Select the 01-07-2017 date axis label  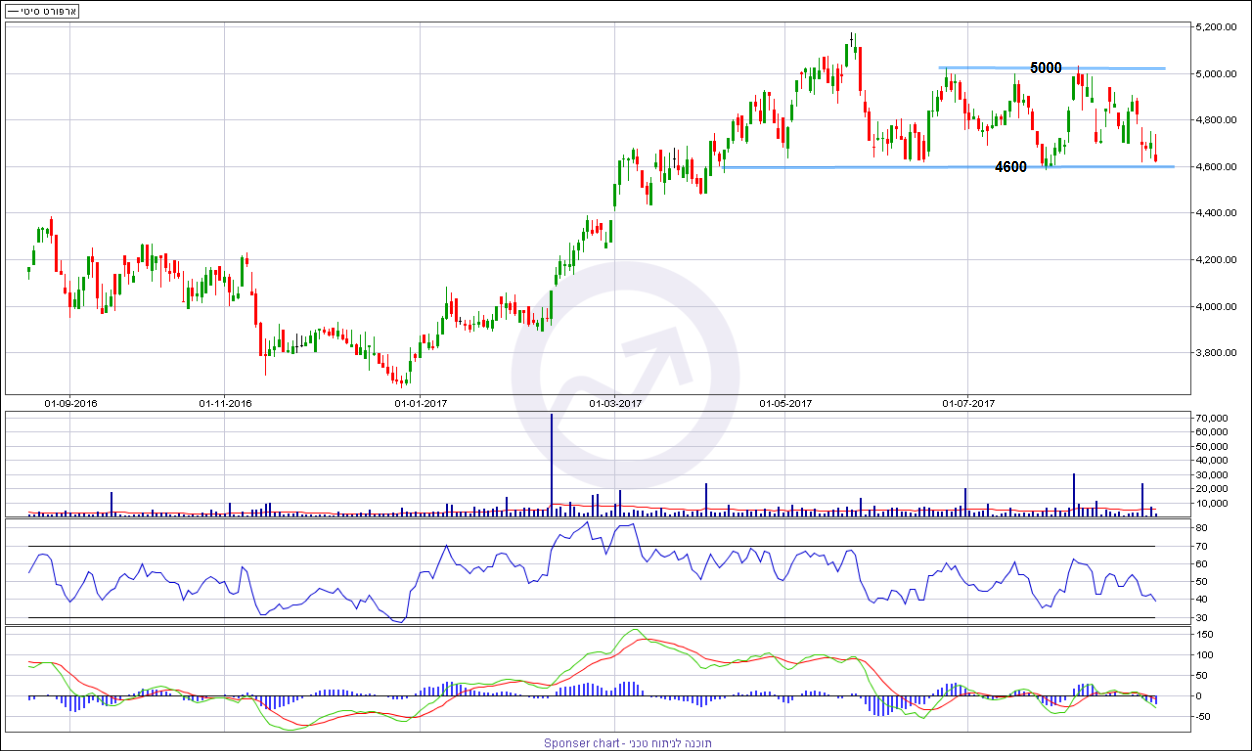[968, 404]
